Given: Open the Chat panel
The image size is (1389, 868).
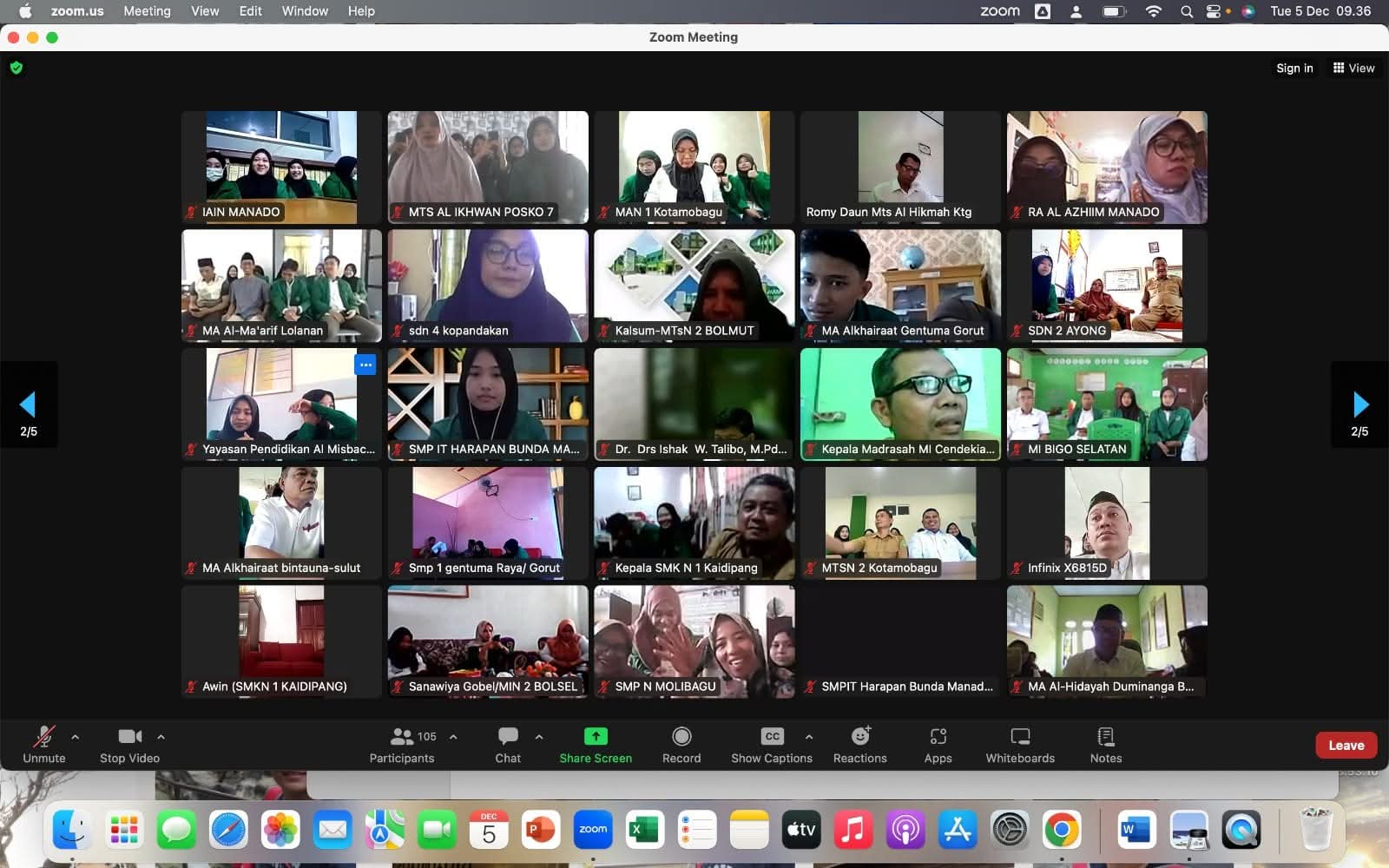Looking at the screenshot, I should (508, 745).
